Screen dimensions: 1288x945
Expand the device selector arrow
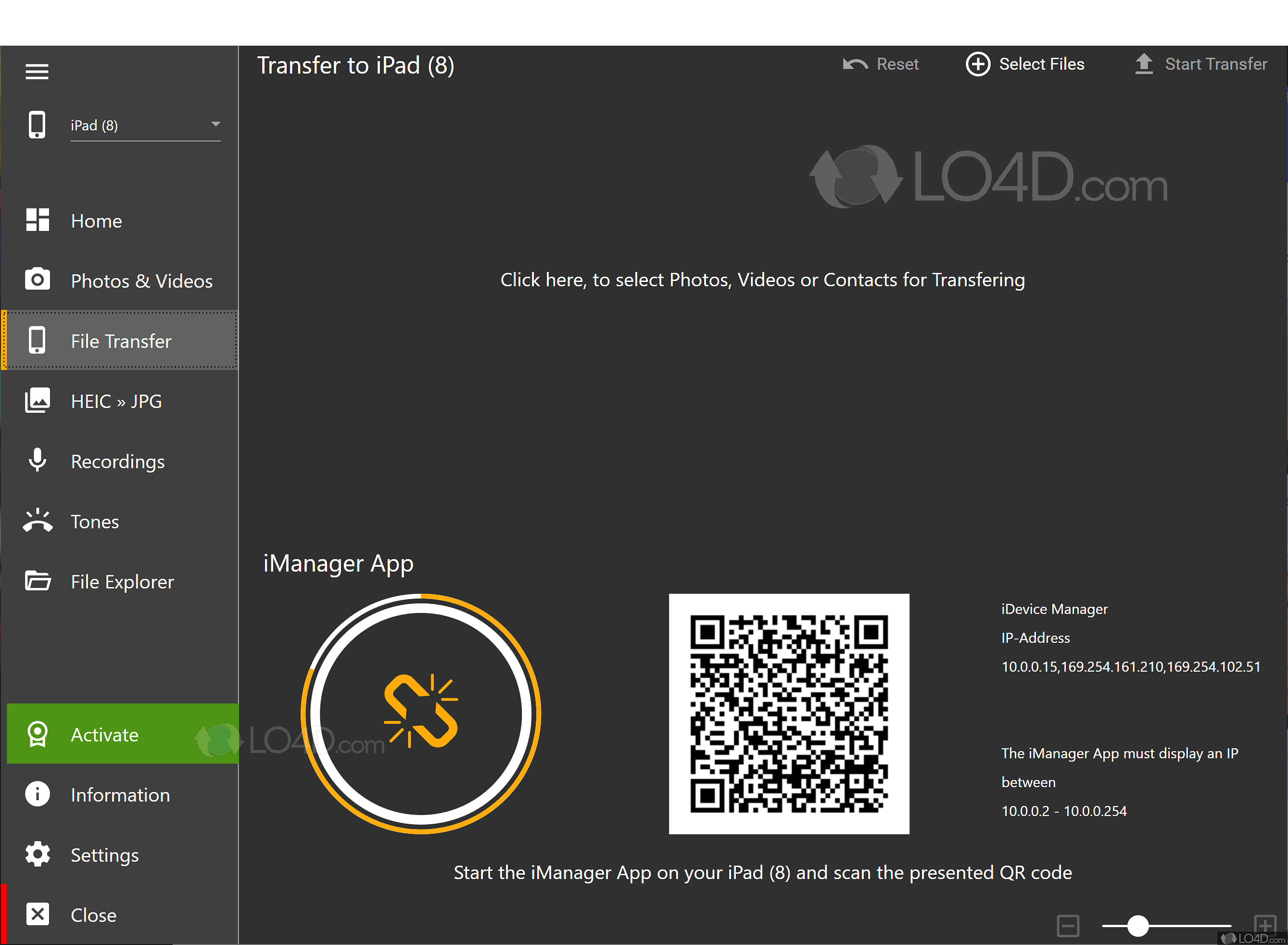(x=215, y=123)
